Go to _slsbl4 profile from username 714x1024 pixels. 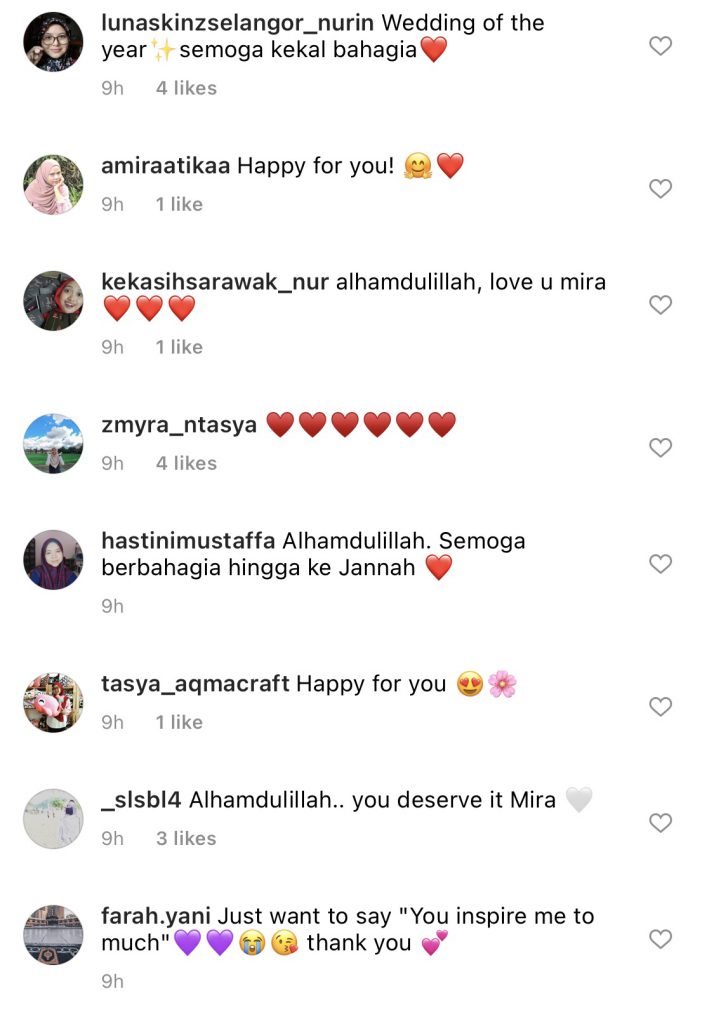[141, 800]
